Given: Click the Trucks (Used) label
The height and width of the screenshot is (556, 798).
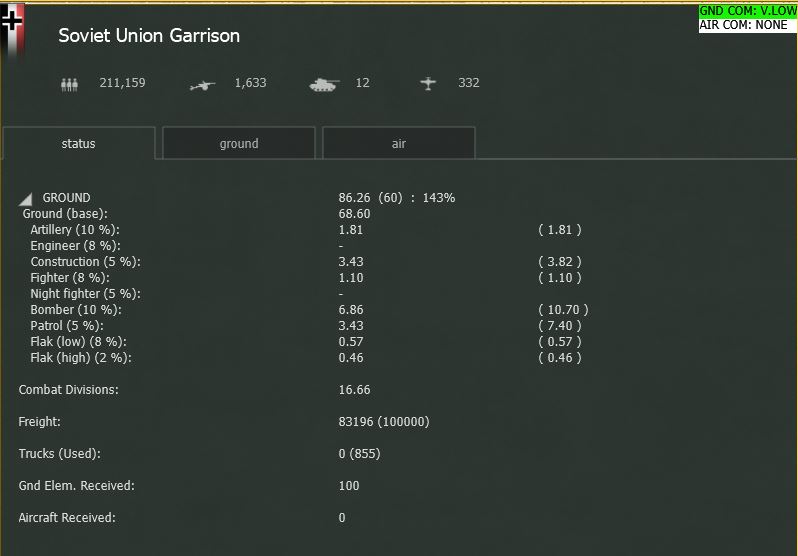Looking at the screenshot, I should tap(60, 454).
